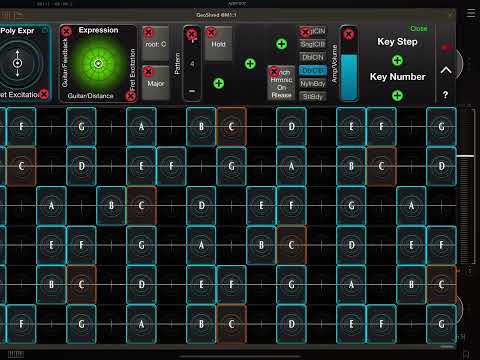480x360 pixels.
Task: Select the highlighted blue guitar model preset
Action: click(x=313, y=70)
